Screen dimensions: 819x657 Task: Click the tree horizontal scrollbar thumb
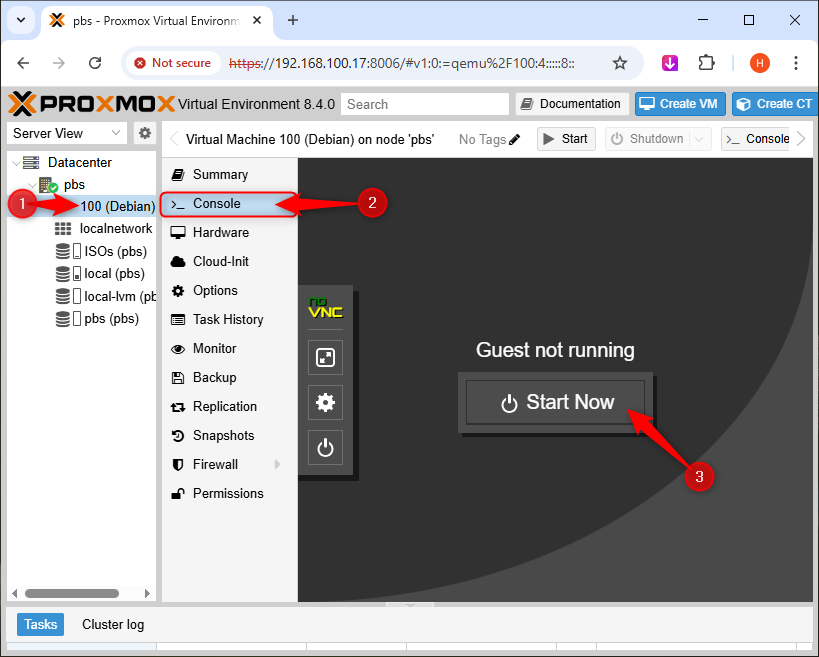coord(72,593)
